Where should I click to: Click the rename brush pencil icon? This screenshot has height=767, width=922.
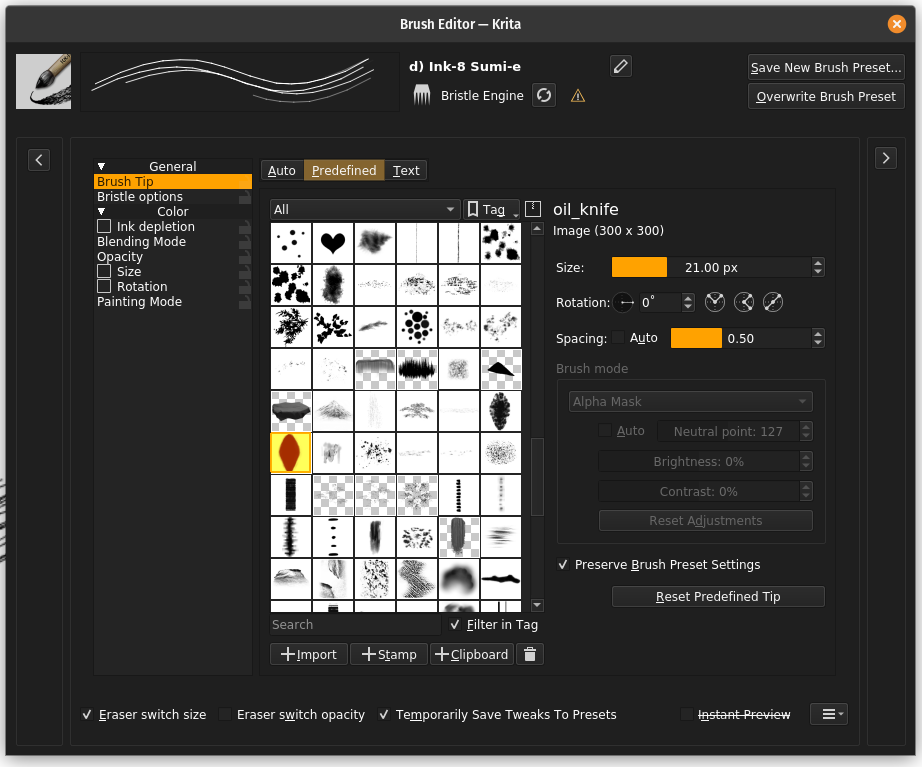(x=621, y=67)
